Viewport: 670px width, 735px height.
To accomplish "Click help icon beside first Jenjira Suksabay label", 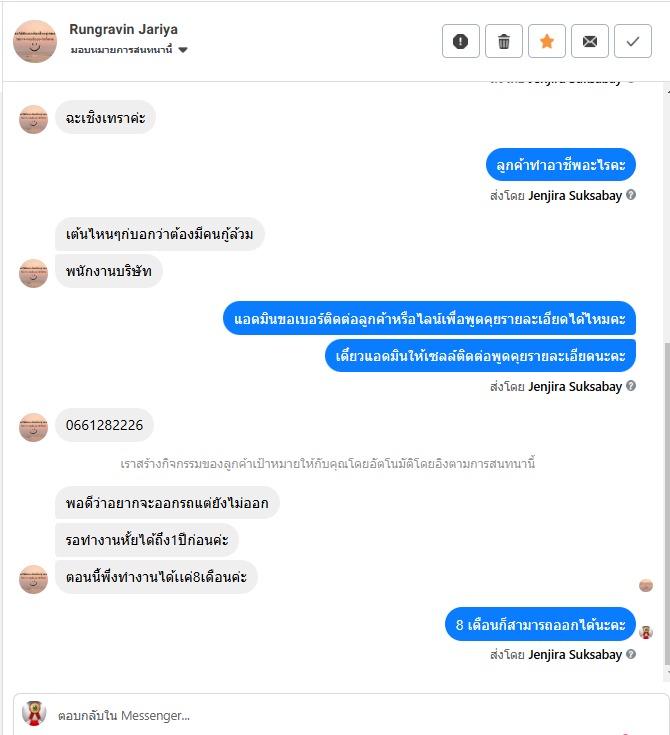I will [631, 195].
